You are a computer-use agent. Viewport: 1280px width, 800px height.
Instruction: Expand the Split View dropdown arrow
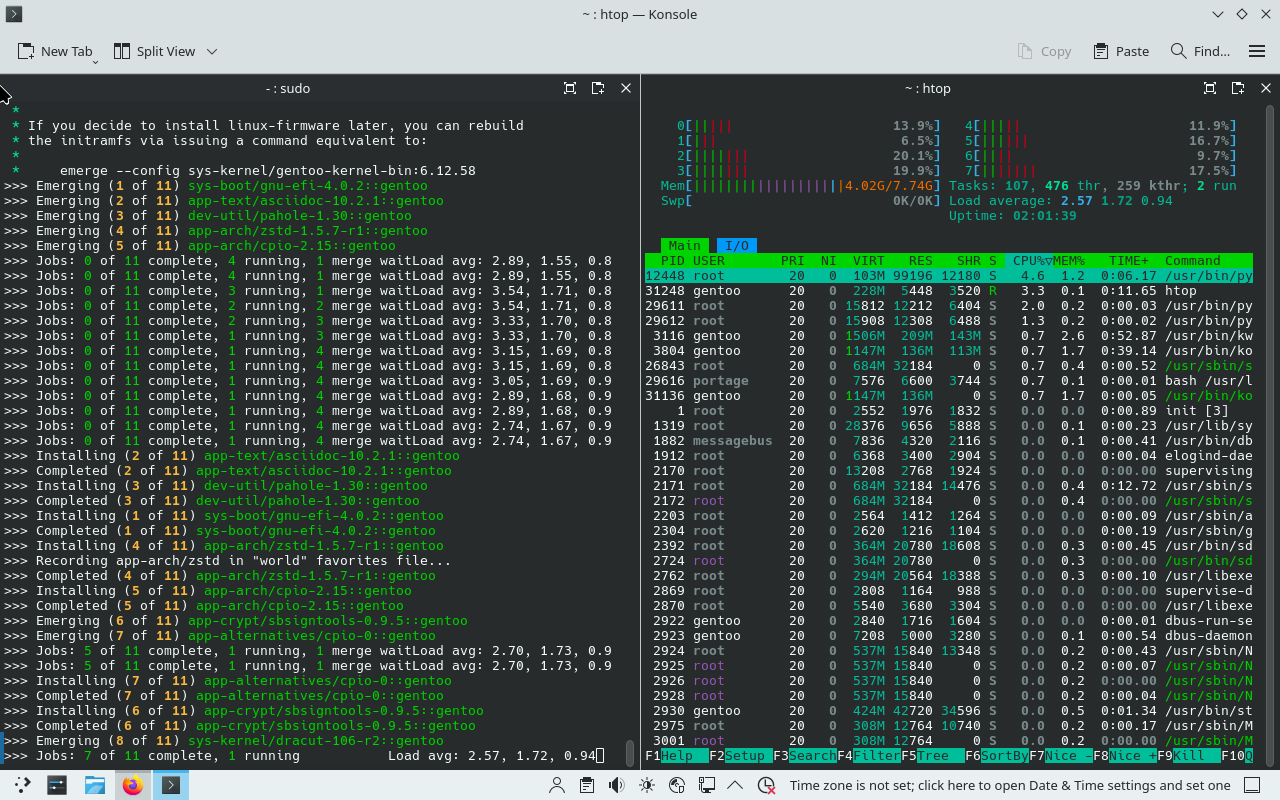pos(212,51)
